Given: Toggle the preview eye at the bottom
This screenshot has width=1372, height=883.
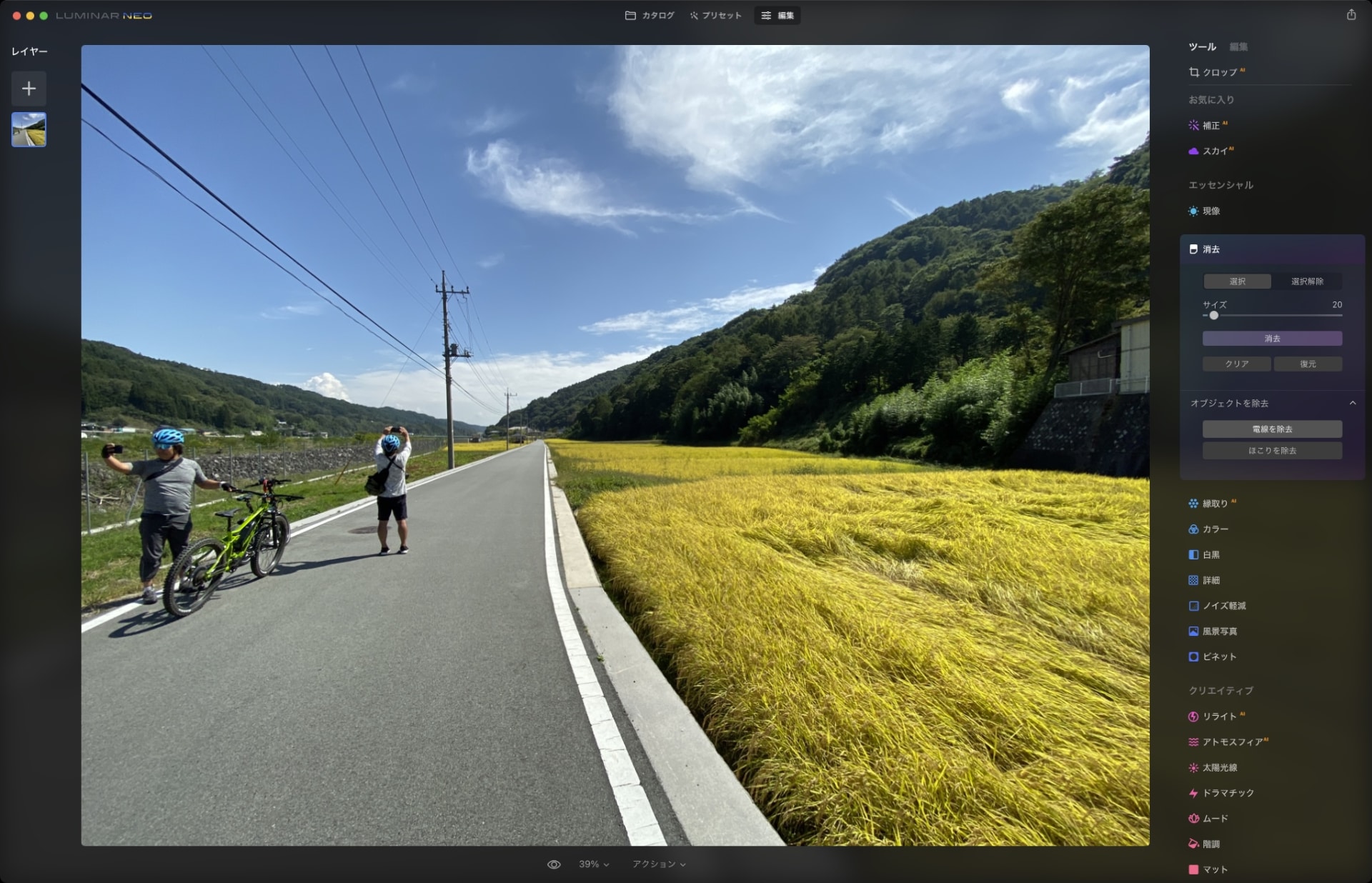Looking at the screenshot, I should (555, 864).
